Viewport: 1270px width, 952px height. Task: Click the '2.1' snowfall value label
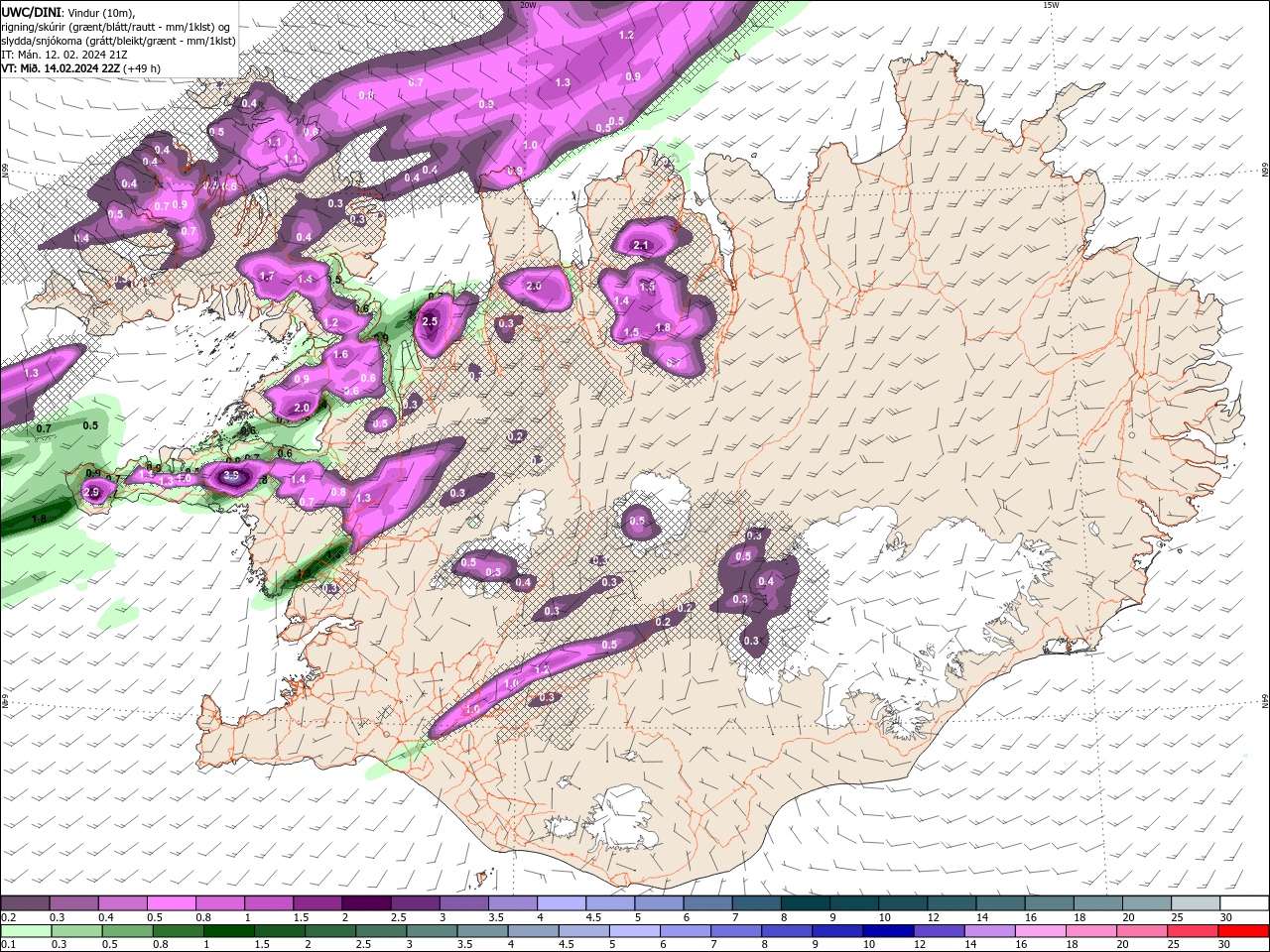[x=641, y=245]
